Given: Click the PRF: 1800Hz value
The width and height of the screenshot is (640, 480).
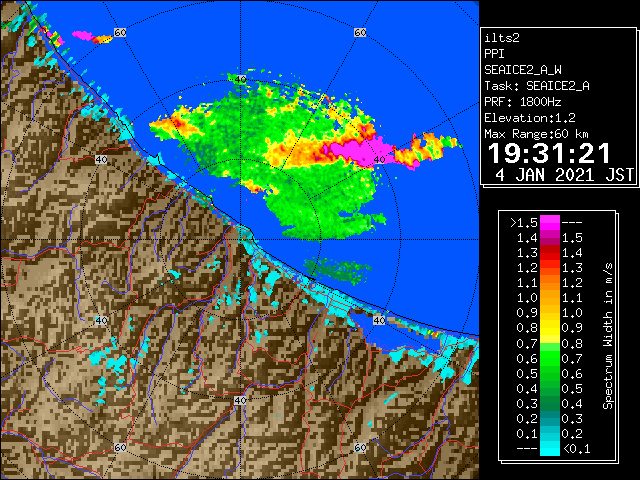Looking at the screenshot, I should [522, 102].
